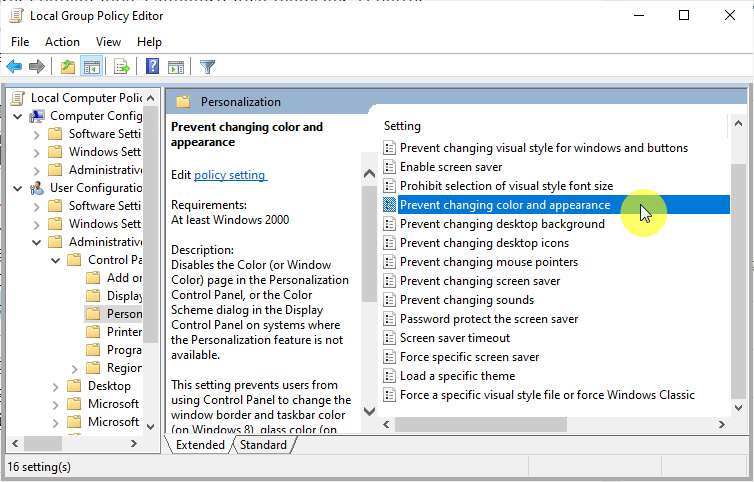Switch to the Standard tab
Image resolution: width=754 pixels, height=482 pixels.
(x=263, y=445)
